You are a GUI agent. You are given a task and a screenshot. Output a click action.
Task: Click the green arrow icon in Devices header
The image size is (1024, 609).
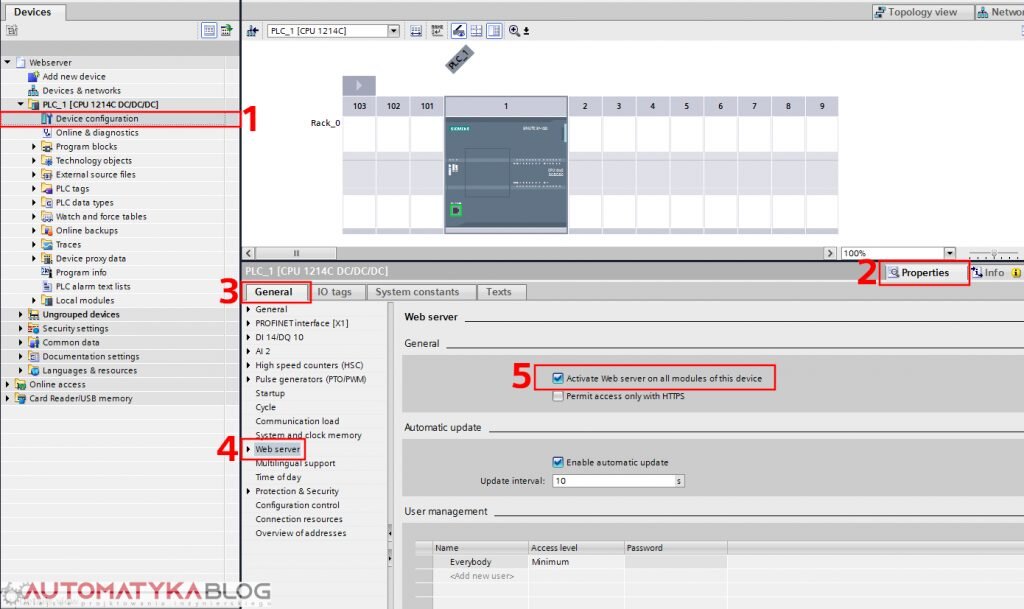[x=227, y=30]
